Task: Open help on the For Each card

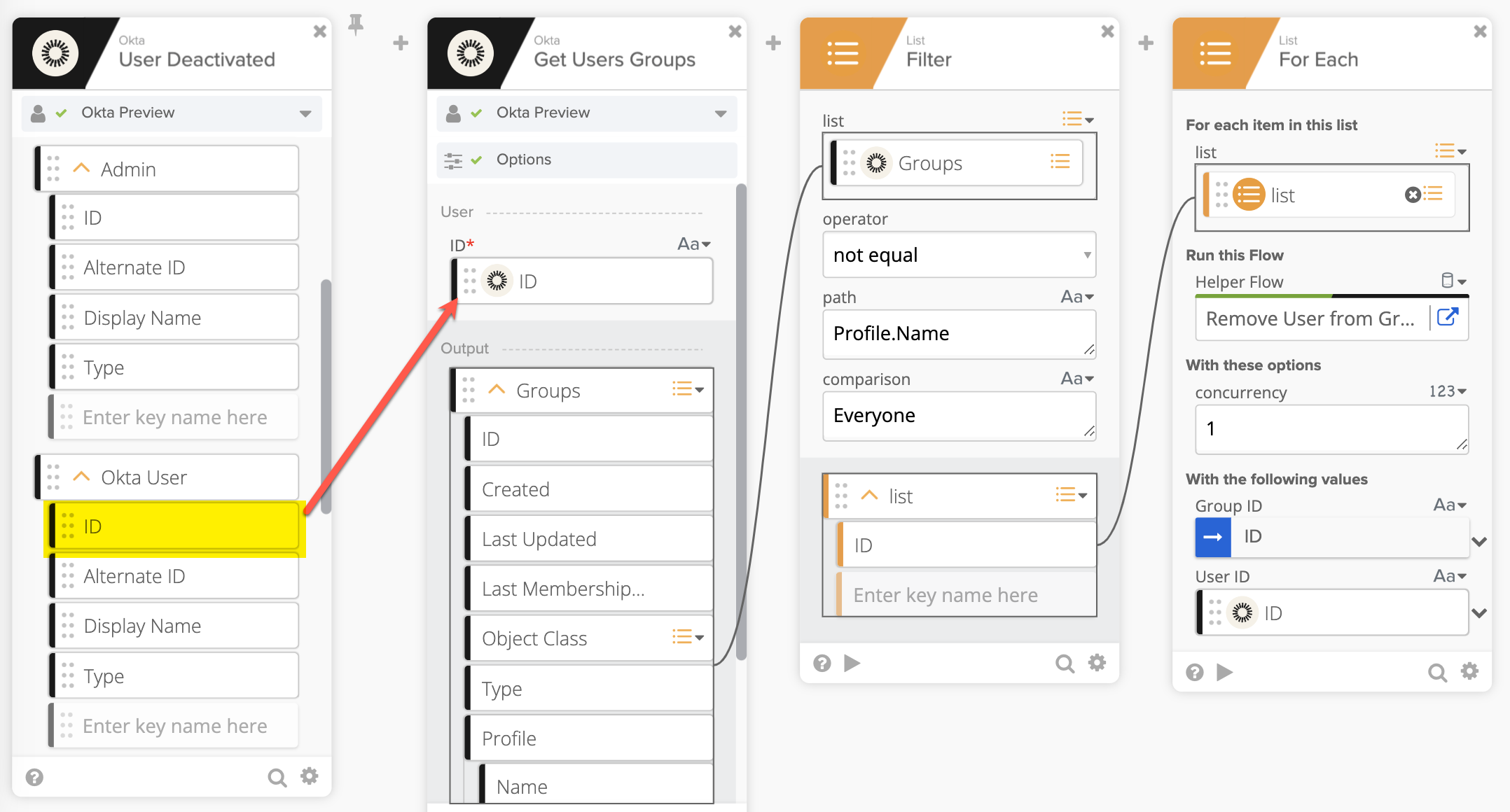Action: coord(1195,673)
